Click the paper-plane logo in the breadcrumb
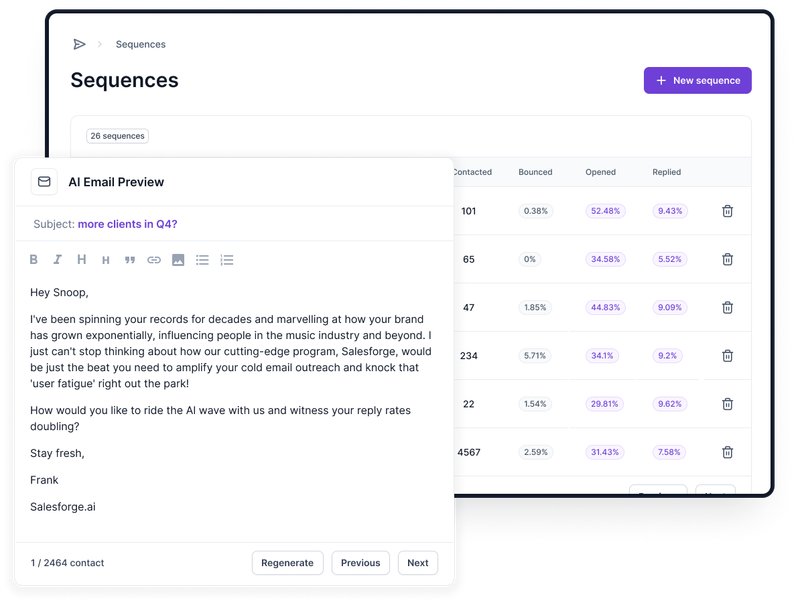800x600 pixels. [x=79, y=44]
